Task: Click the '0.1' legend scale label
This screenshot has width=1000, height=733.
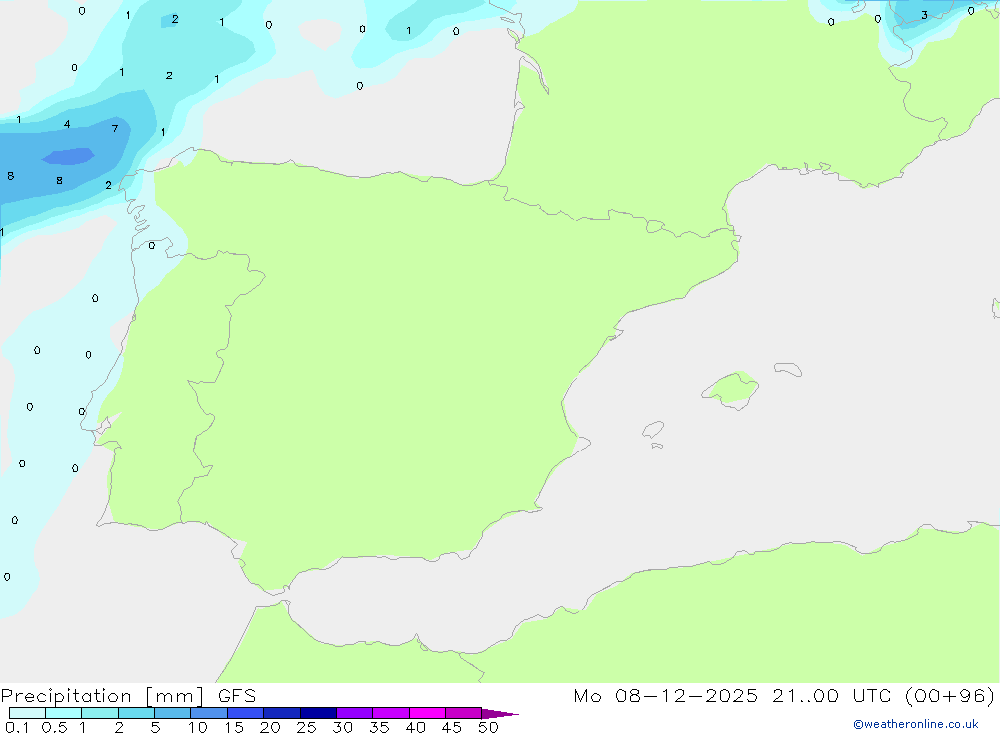Action: click(x=17, y=727)
